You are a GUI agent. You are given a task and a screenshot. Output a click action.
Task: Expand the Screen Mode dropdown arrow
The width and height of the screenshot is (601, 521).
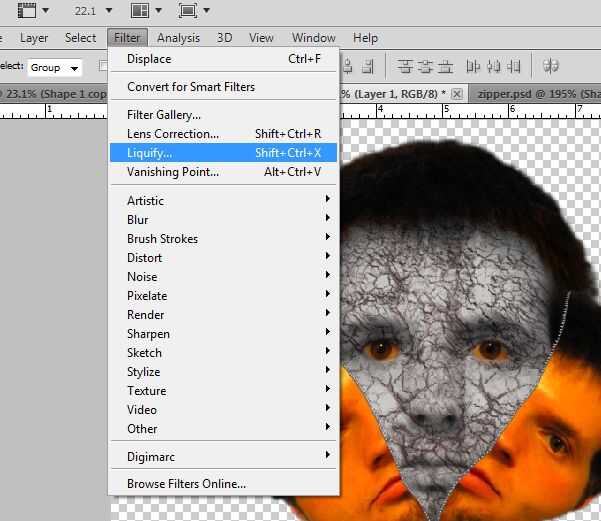click(207, 10)
